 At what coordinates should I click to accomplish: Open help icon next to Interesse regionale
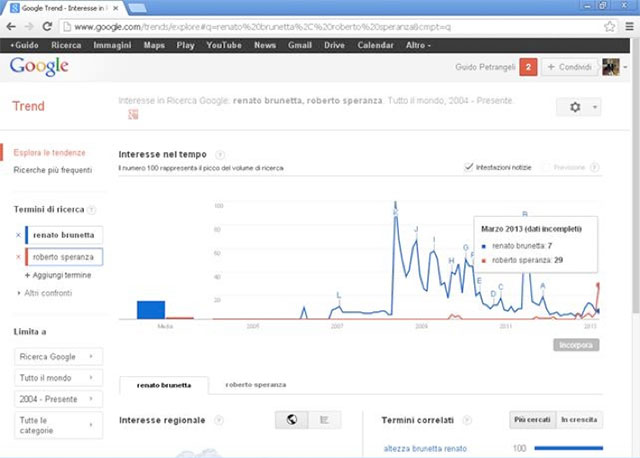pos(219,420)
